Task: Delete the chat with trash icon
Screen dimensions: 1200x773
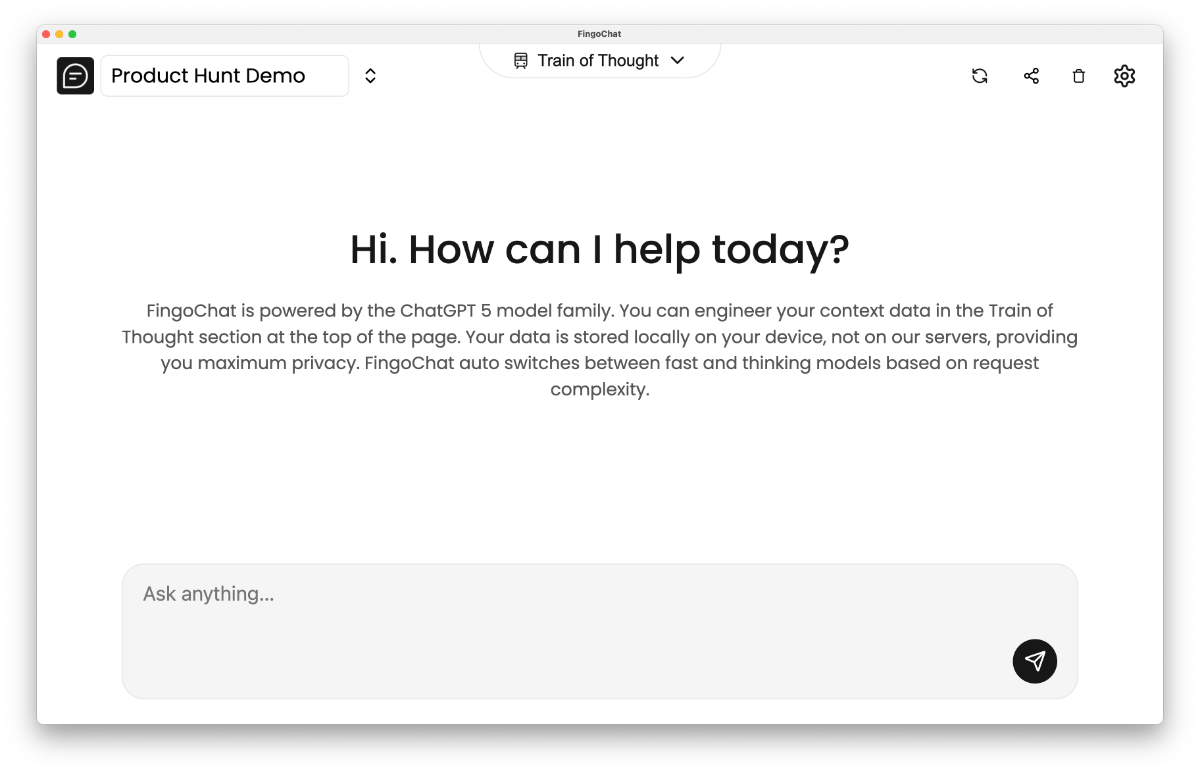Action: tap(1078, 76)
